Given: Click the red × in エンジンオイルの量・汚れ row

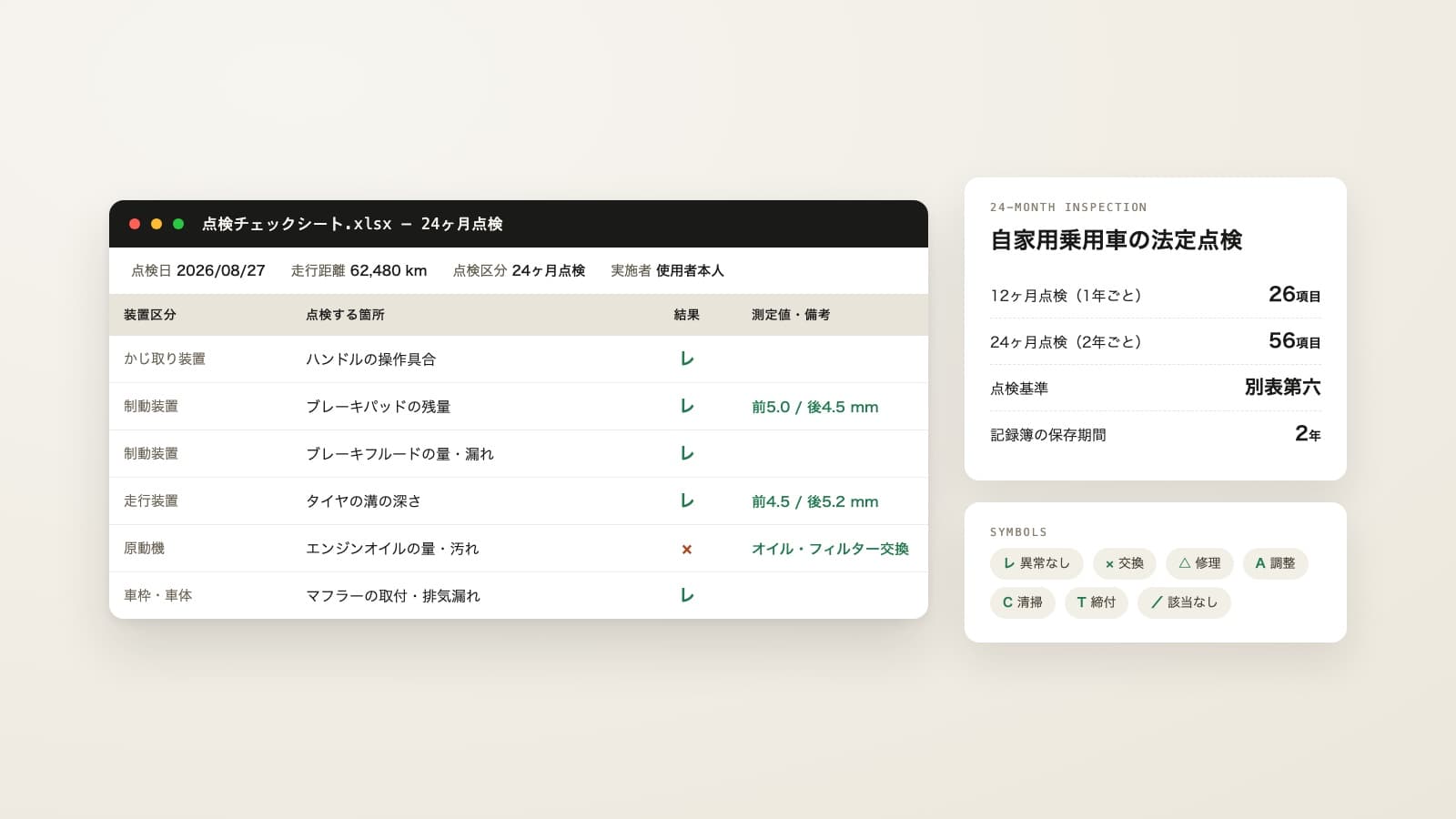Looking at the screenshot, I should tap(687, 549).
